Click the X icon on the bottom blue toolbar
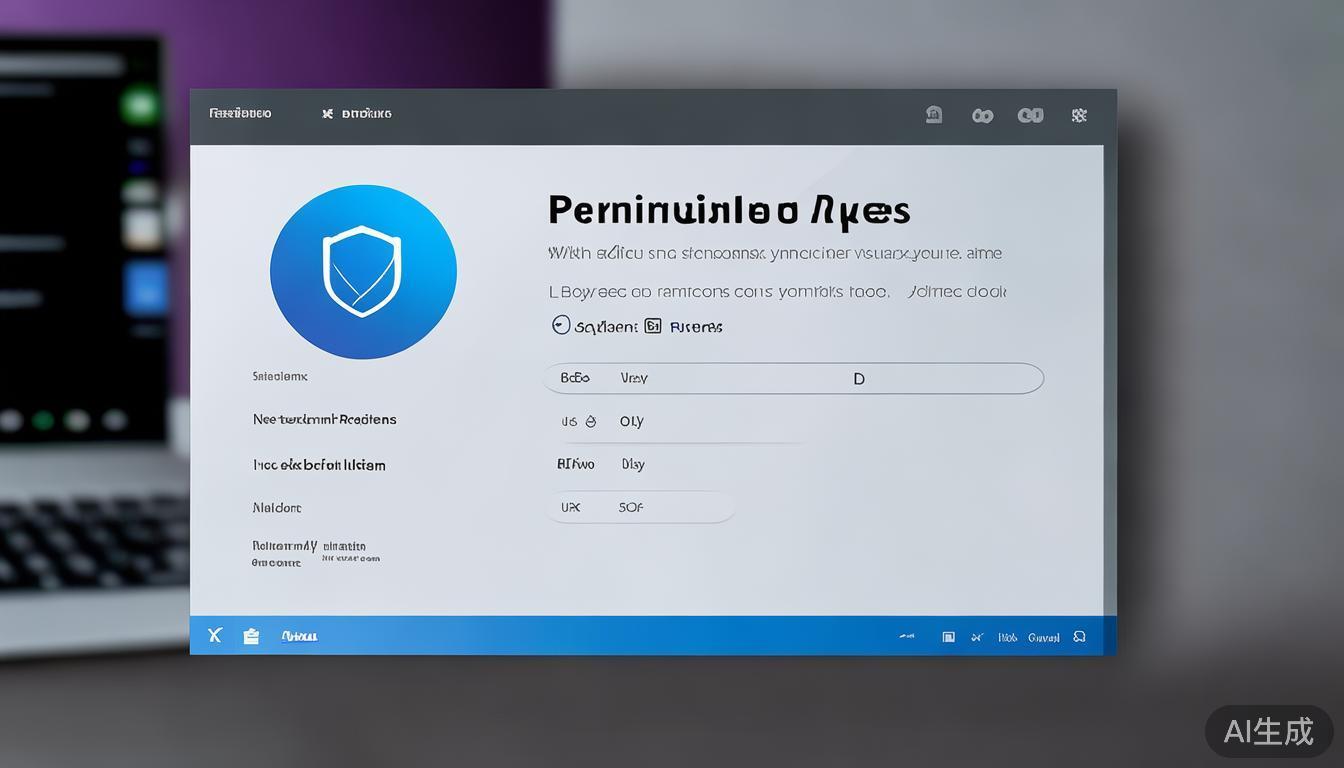This screenshot has width=1344, height=768. 214,635
